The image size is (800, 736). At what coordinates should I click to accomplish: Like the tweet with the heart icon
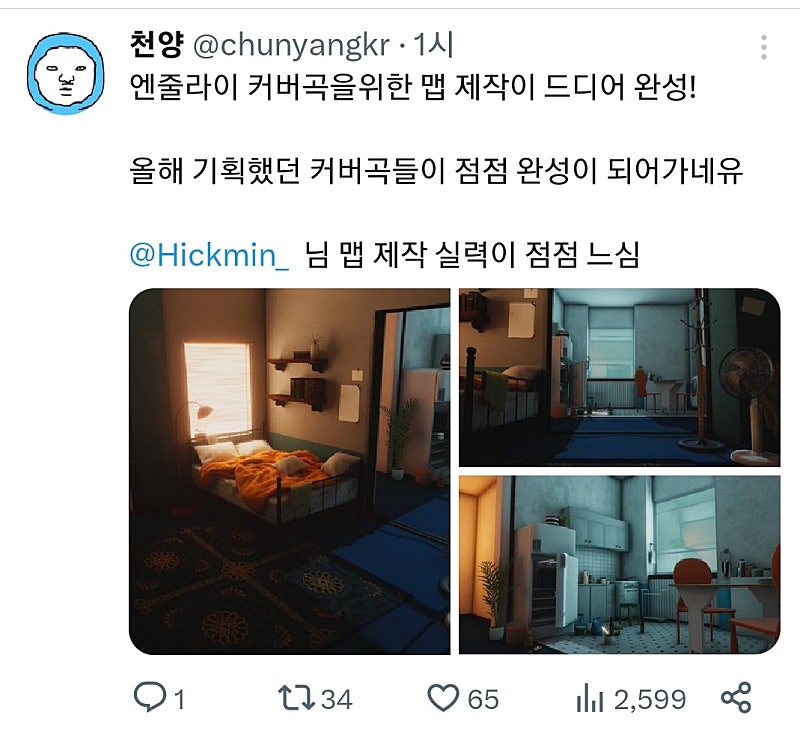[442, 698]
